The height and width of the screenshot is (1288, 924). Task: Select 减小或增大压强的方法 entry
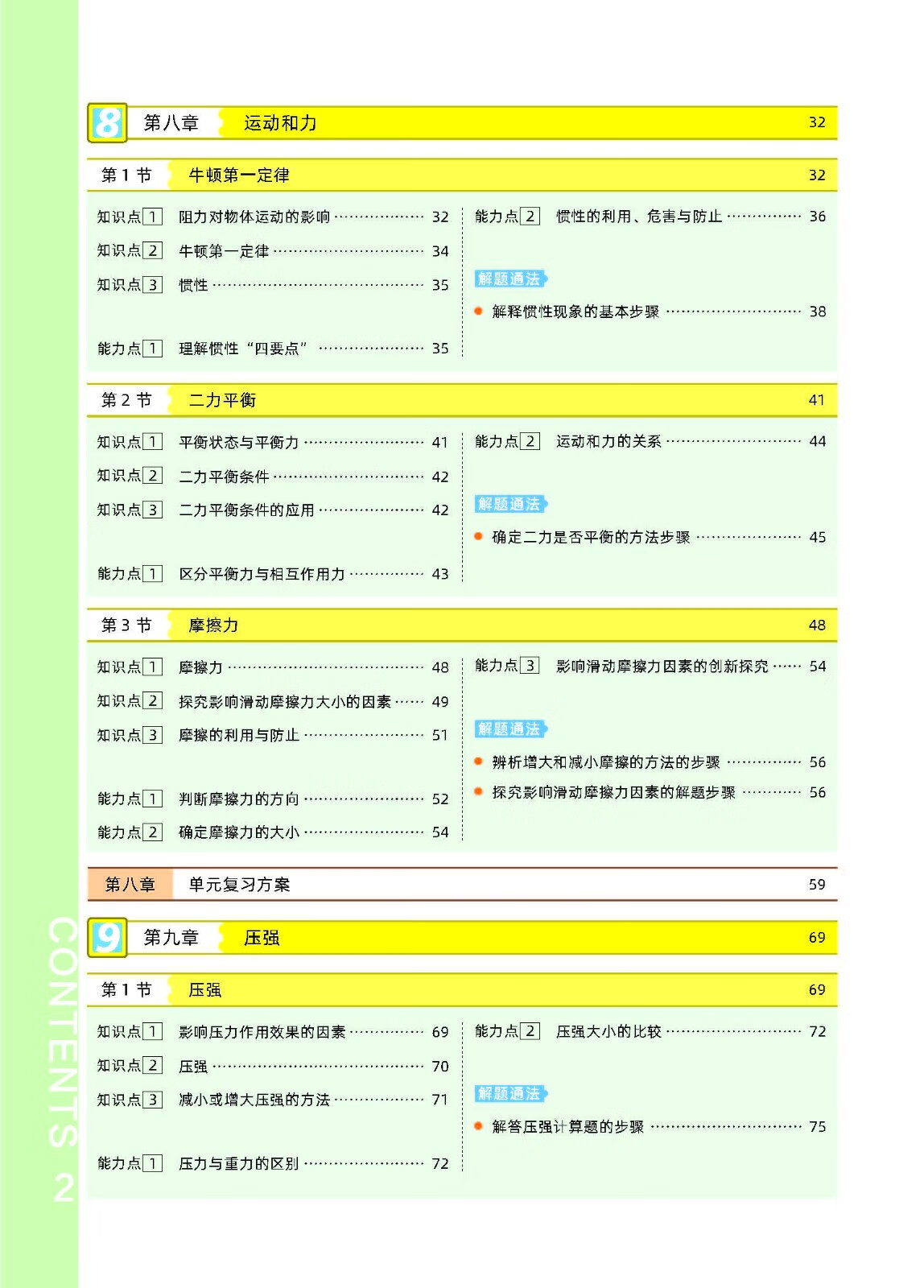click(x=254, y=1100)
